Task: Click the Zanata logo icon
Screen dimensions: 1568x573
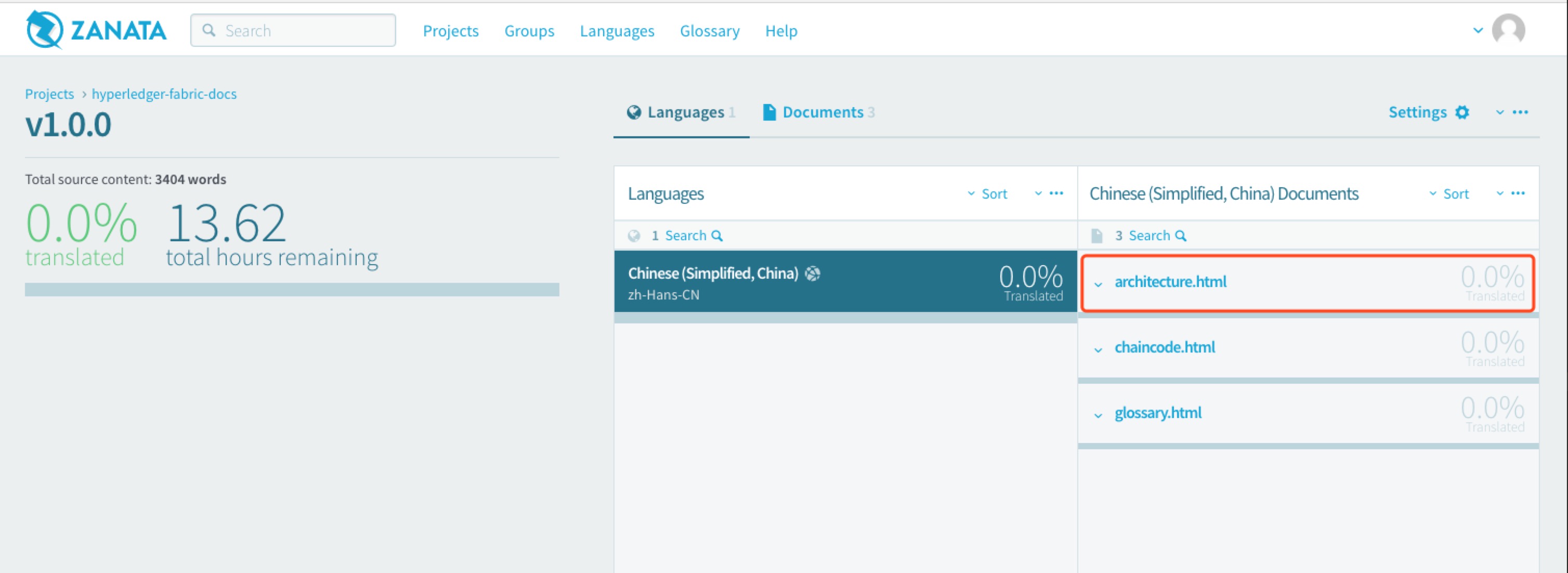Action: 44,30
